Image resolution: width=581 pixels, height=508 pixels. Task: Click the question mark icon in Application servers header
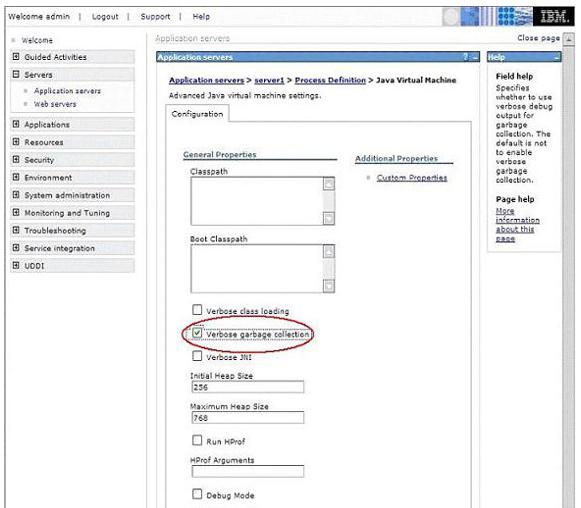pos(465,57)
